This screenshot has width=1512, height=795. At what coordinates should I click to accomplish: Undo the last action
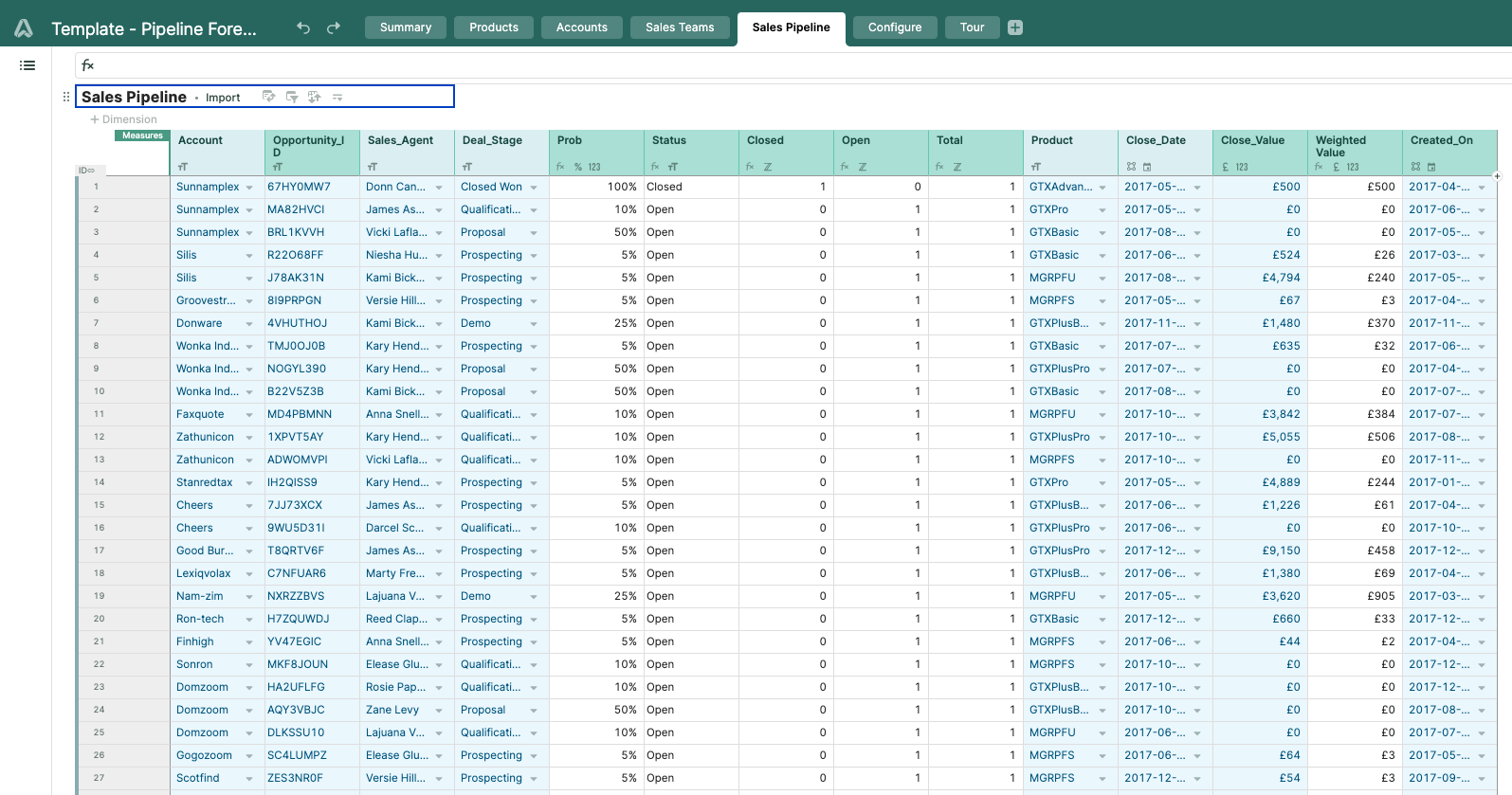point(303,27)
